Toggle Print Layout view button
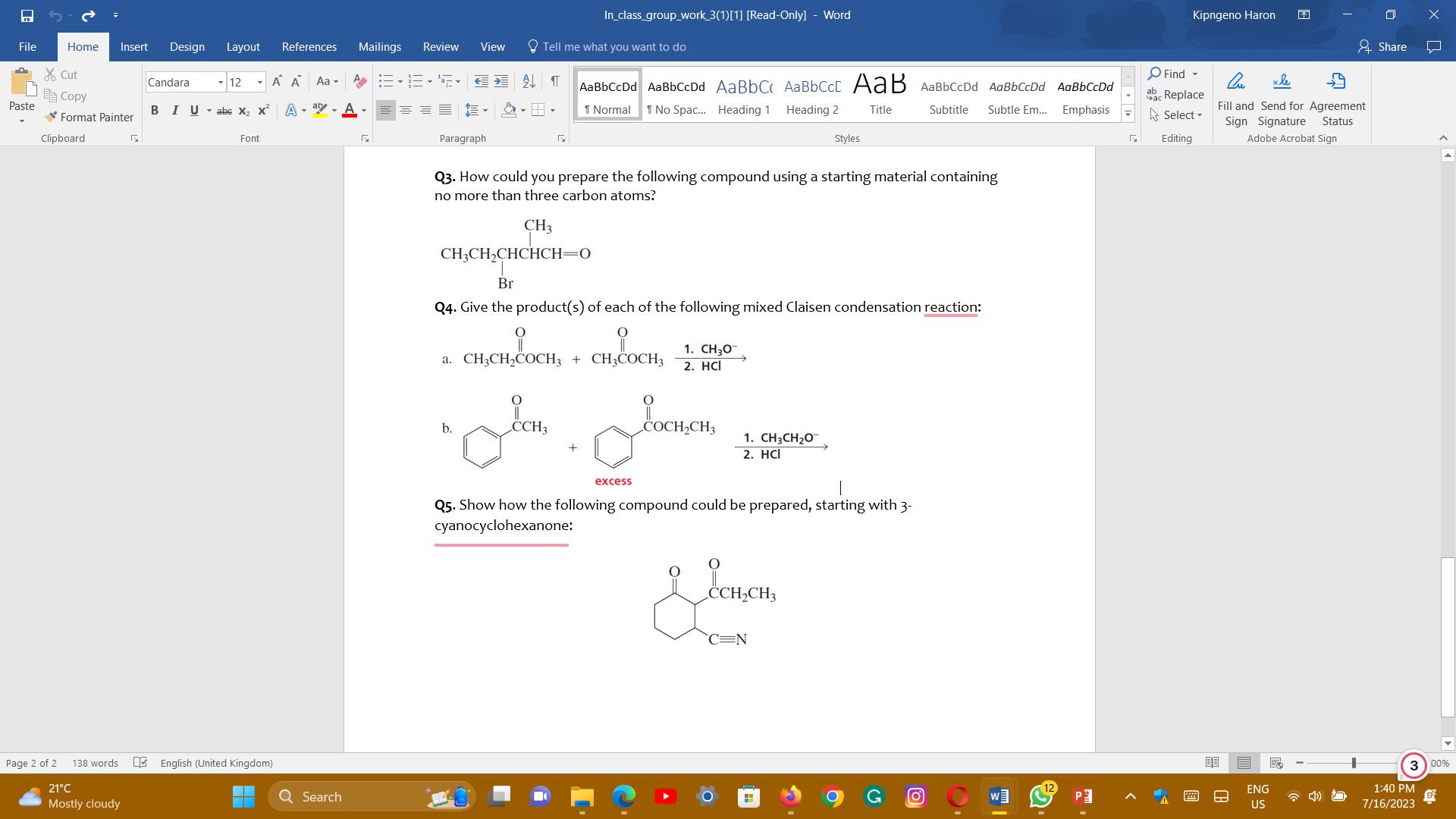This screenshot has width=1456, height=819. point(1244,763)
